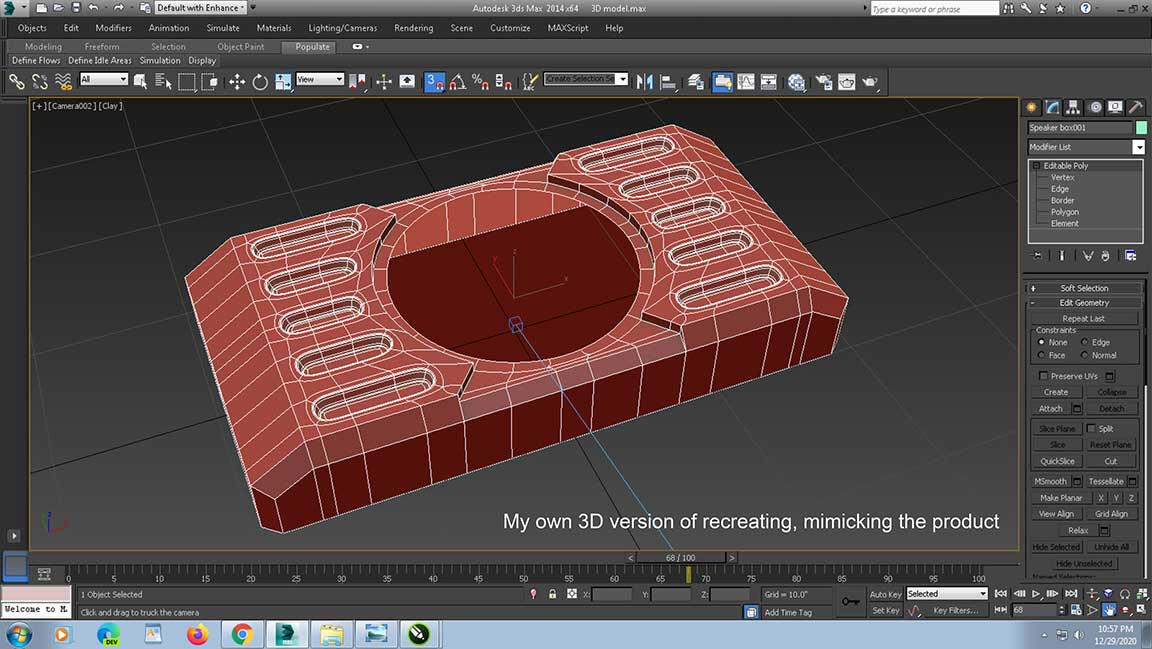1152x649 pixels.
Task: Open the Modify panel tab
Action: coord(1053,107)
